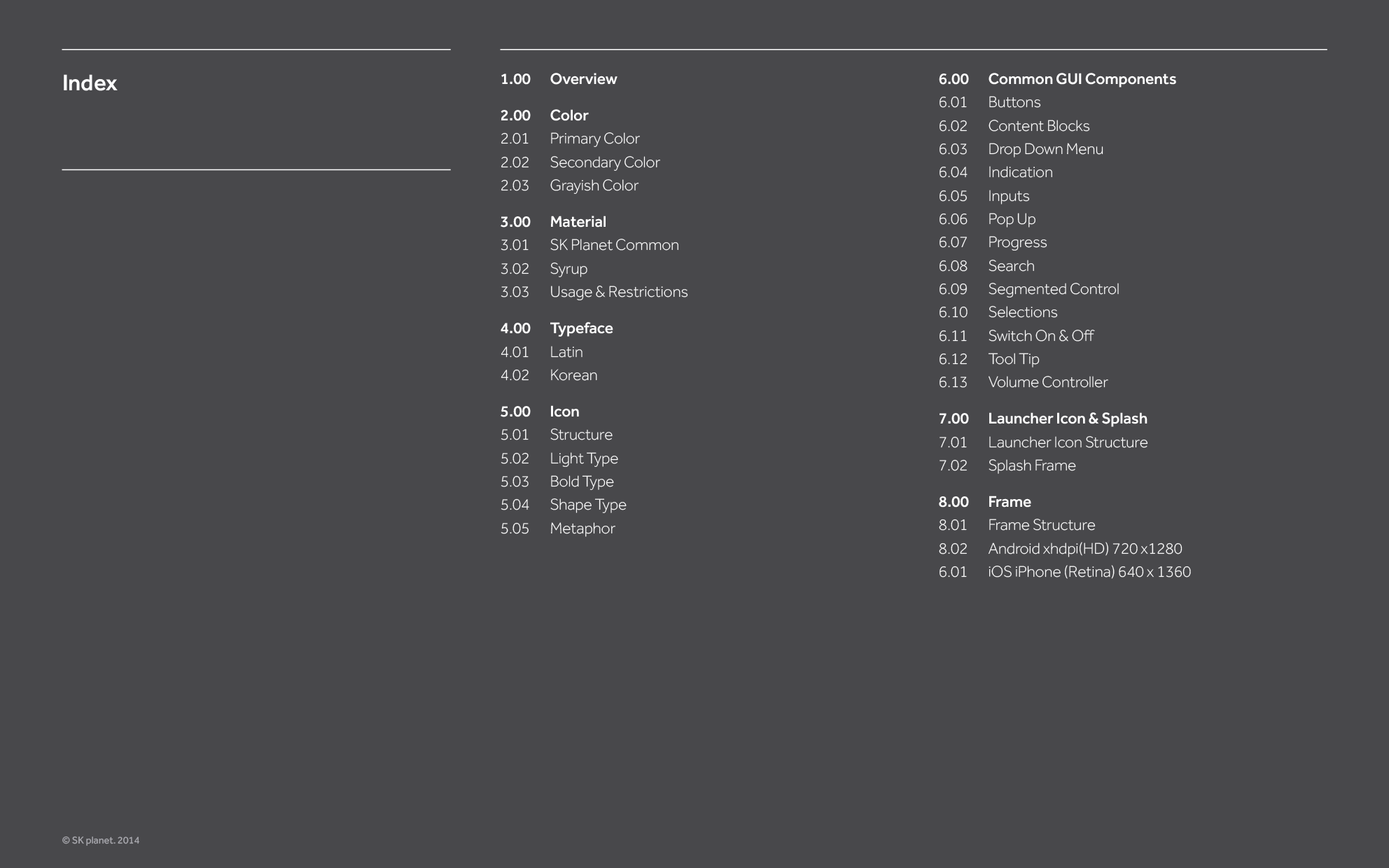Viewport: 1389px width, 868px height.
Task: Select the Color section heading
Action: 568,115
